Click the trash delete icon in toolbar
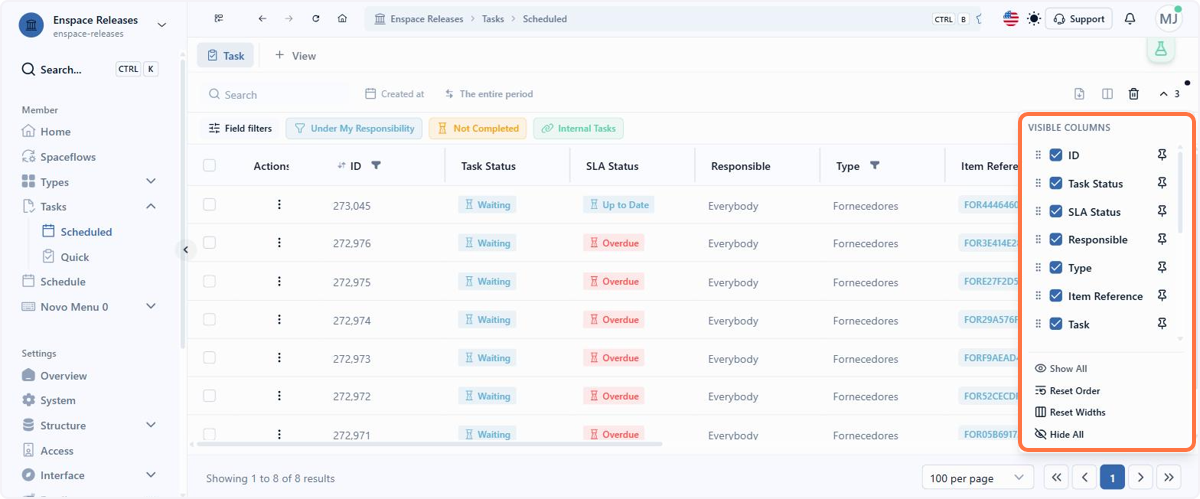The width and height of the screenshot is (1200, 499). 1134,94
